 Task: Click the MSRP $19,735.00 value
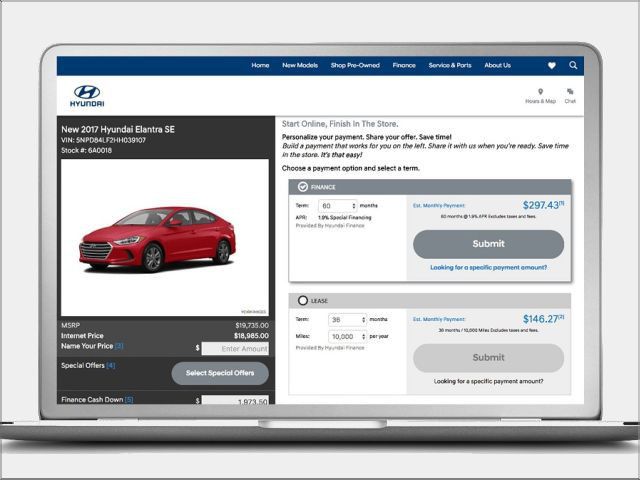tap(252, 325)
